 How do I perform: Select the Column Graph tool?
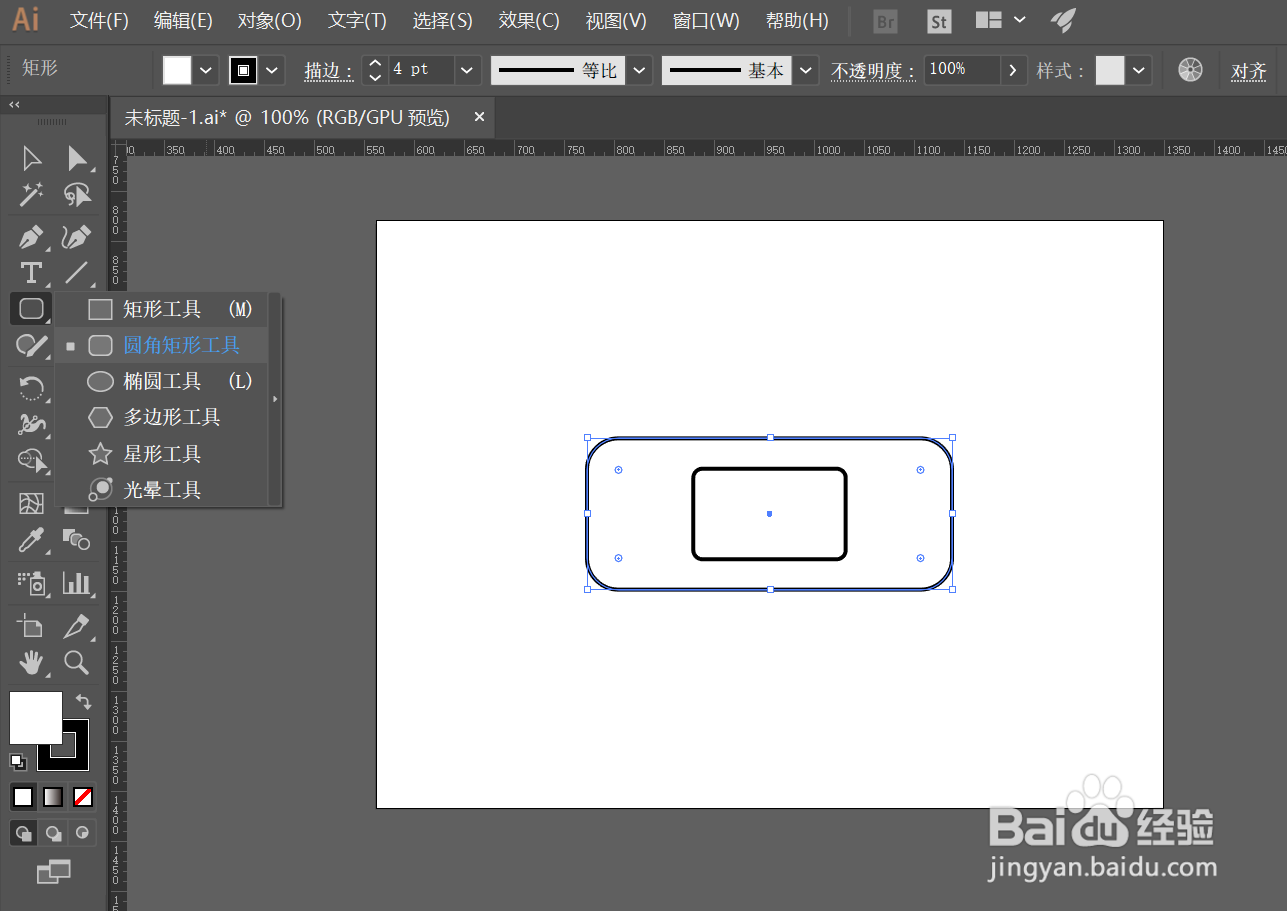tap(77, 583)
